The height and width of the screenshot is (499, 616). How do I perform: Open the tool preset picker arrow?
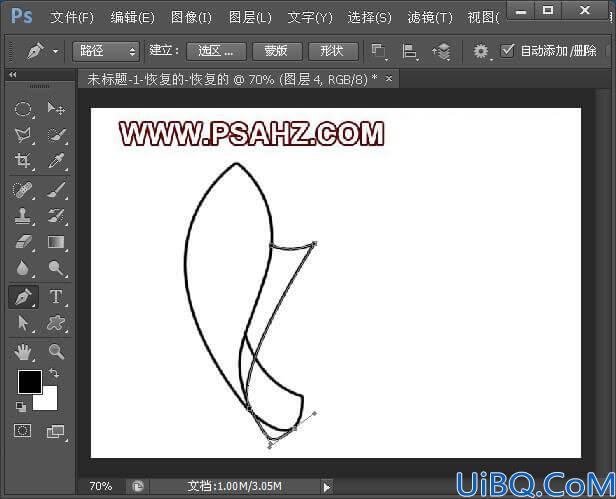pos(56,51)
